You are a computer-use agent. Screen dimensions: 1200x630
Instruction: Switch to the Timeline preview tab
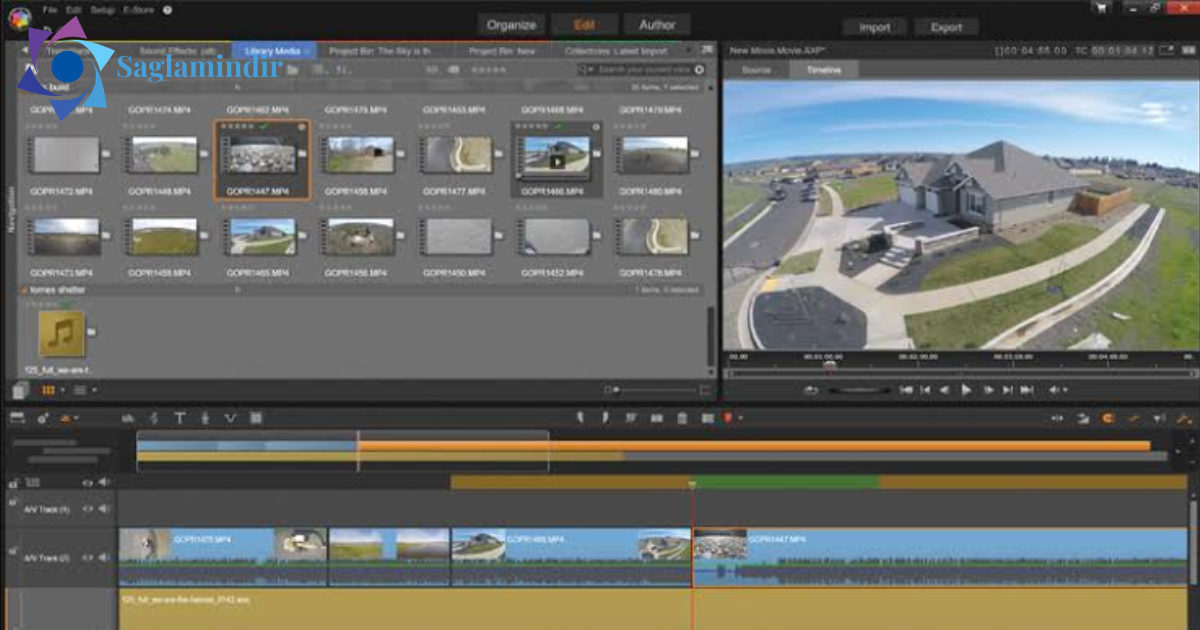(824, 70)
